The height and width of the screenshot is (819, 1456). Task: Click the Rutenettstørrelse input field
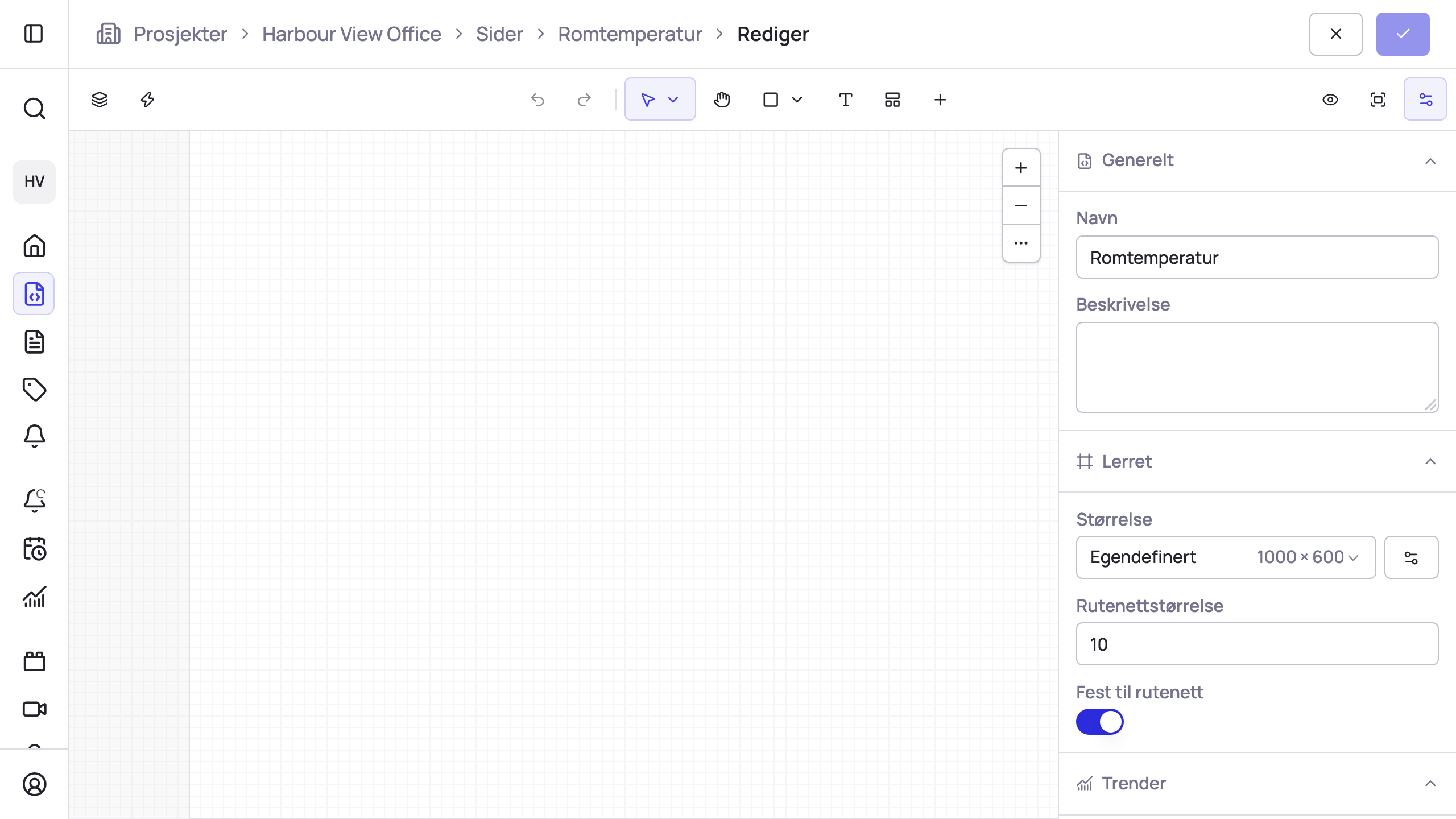click(1257, 644)
